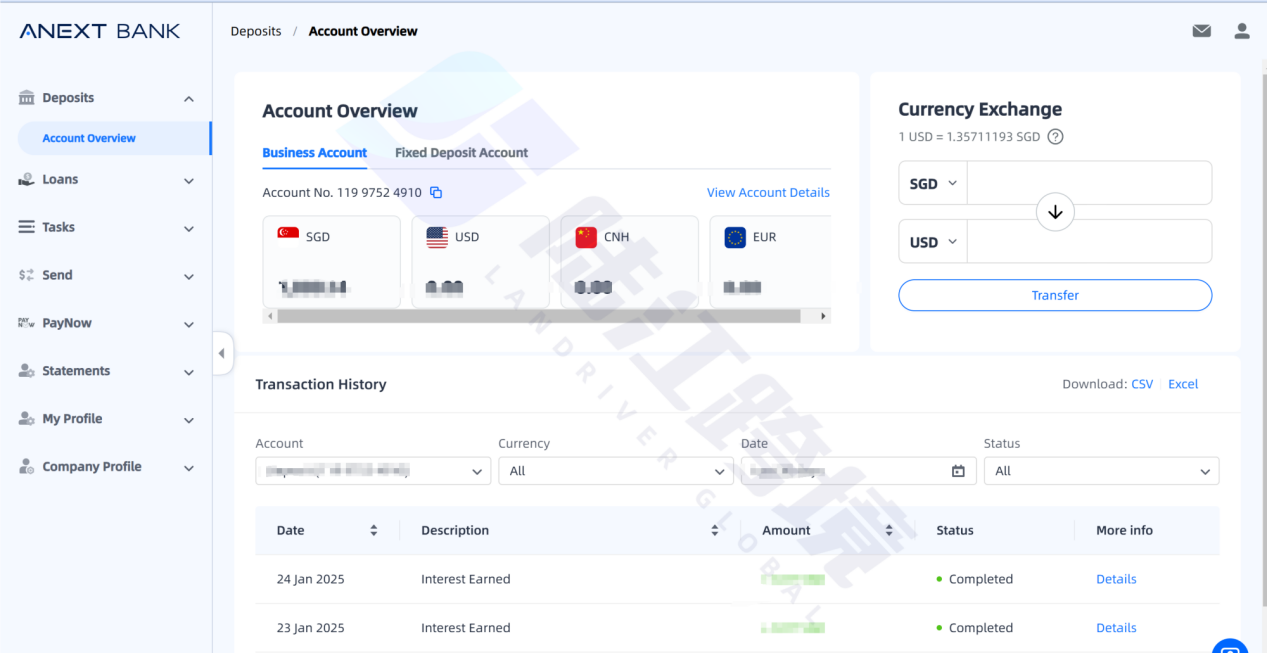This screenshot has width=1267, height=653.
Task: Sort by Description column arrows
Action: pyautogui.click(x=715, y=530)
